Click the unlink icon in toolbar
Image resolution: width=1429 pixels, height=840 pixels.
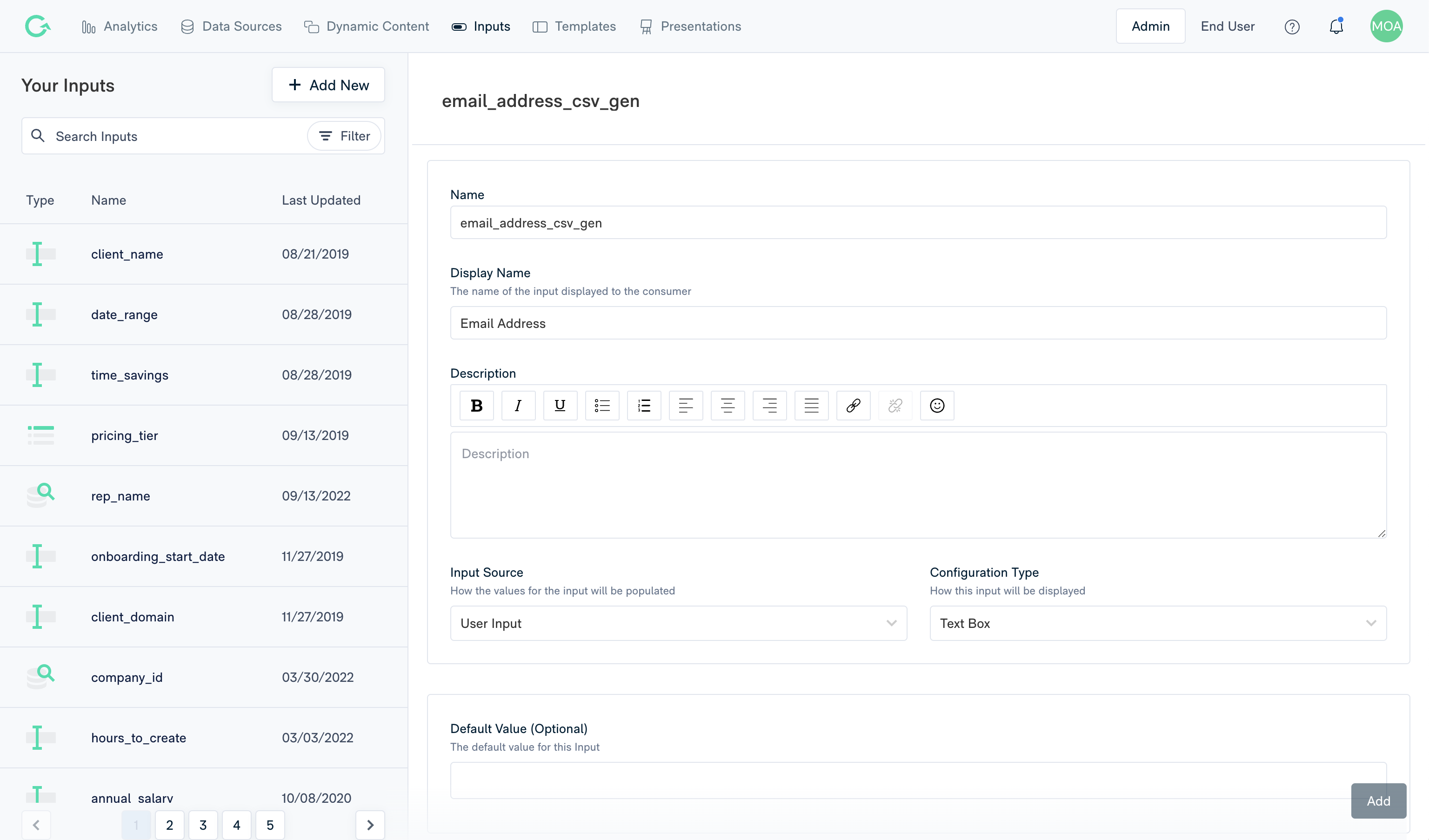click(x=895, y=406)
